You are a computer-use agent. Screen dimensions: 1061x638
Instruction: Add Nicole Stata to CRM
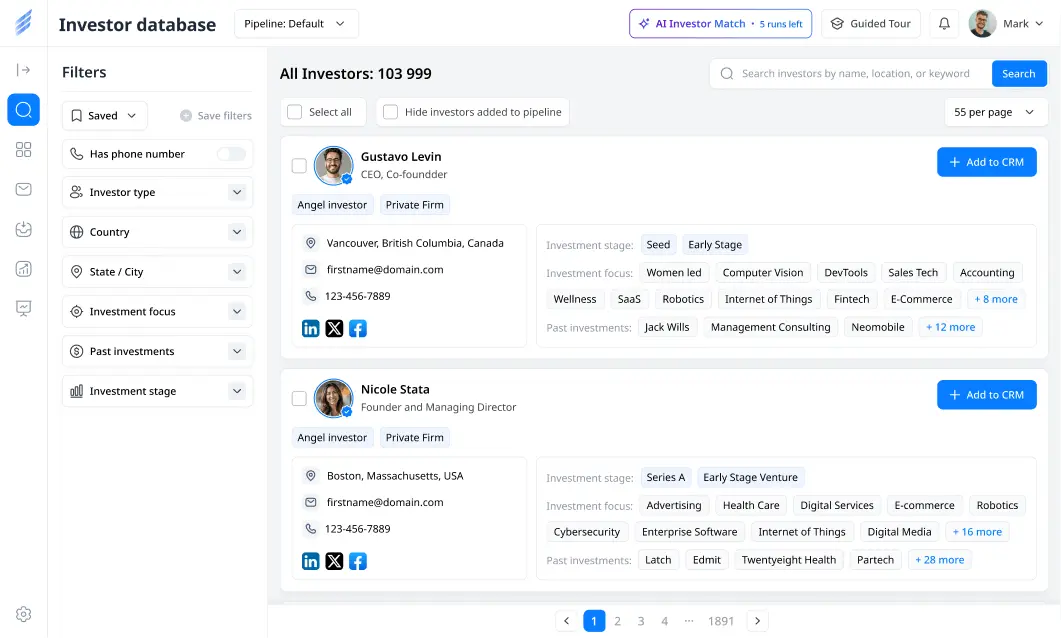pos(987,395)
